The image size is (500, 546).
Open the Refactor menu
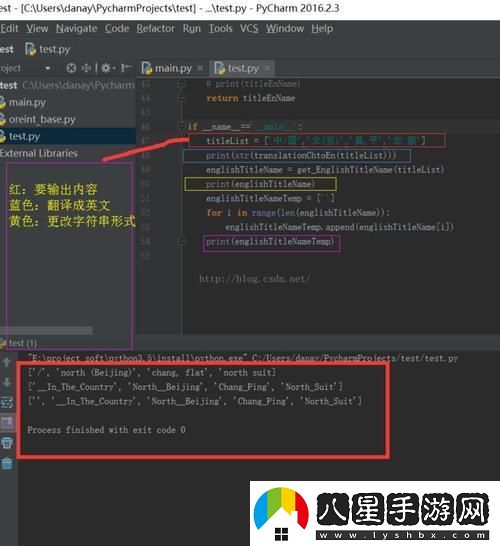tap(156, 28)
